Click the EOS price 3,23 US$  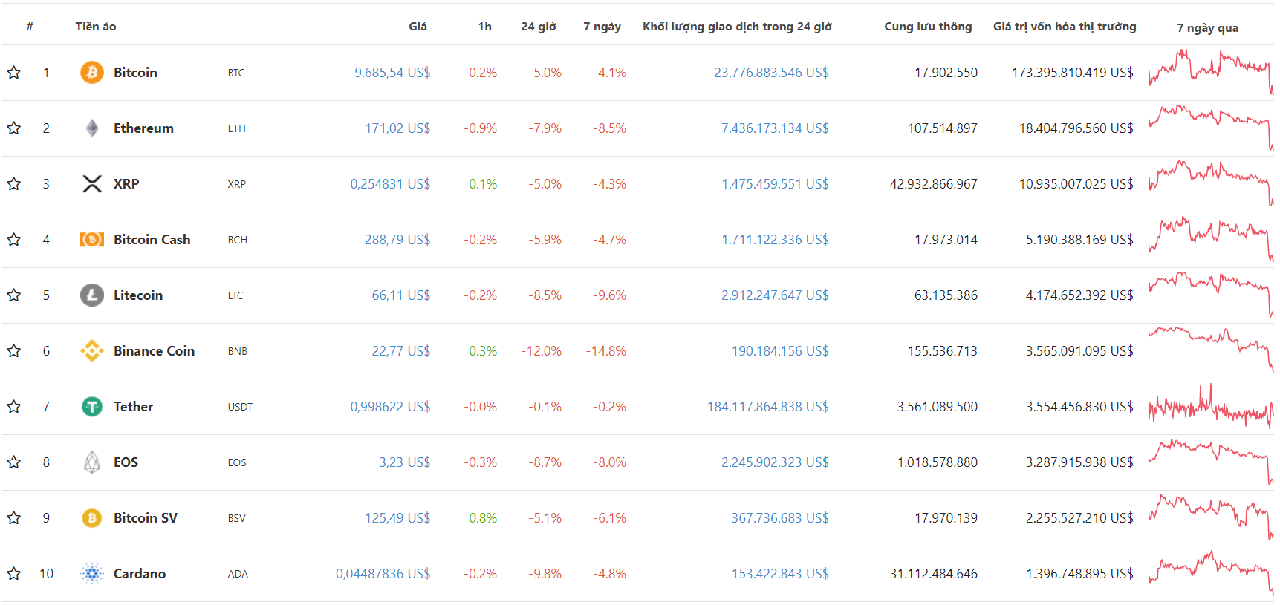click(405, 462)
